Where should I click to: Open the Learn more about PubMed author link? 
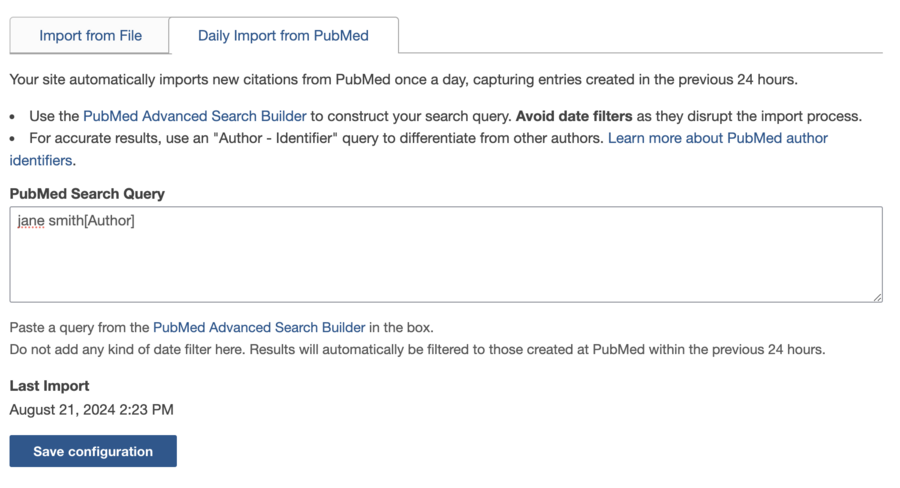(717, 138)
